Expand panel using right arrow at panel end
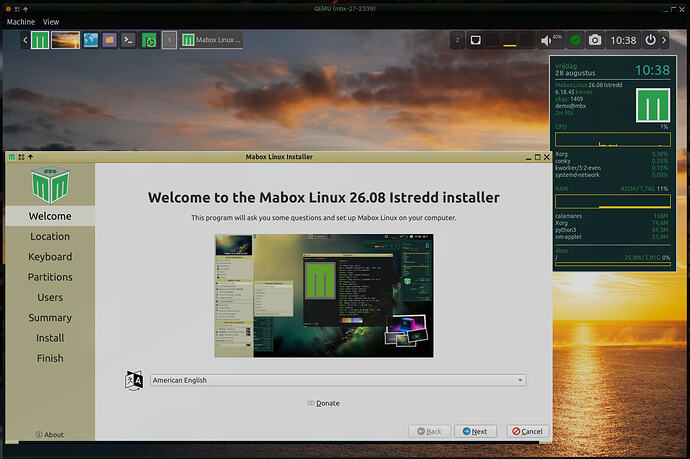 [664, 40]
